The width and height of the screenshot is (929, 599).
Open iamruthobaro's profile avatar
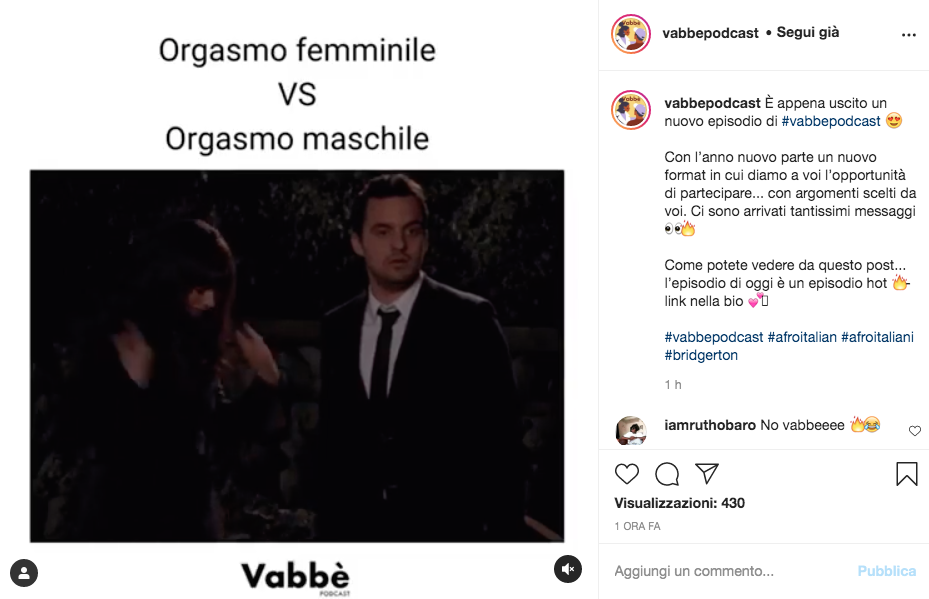coord(631,431)
